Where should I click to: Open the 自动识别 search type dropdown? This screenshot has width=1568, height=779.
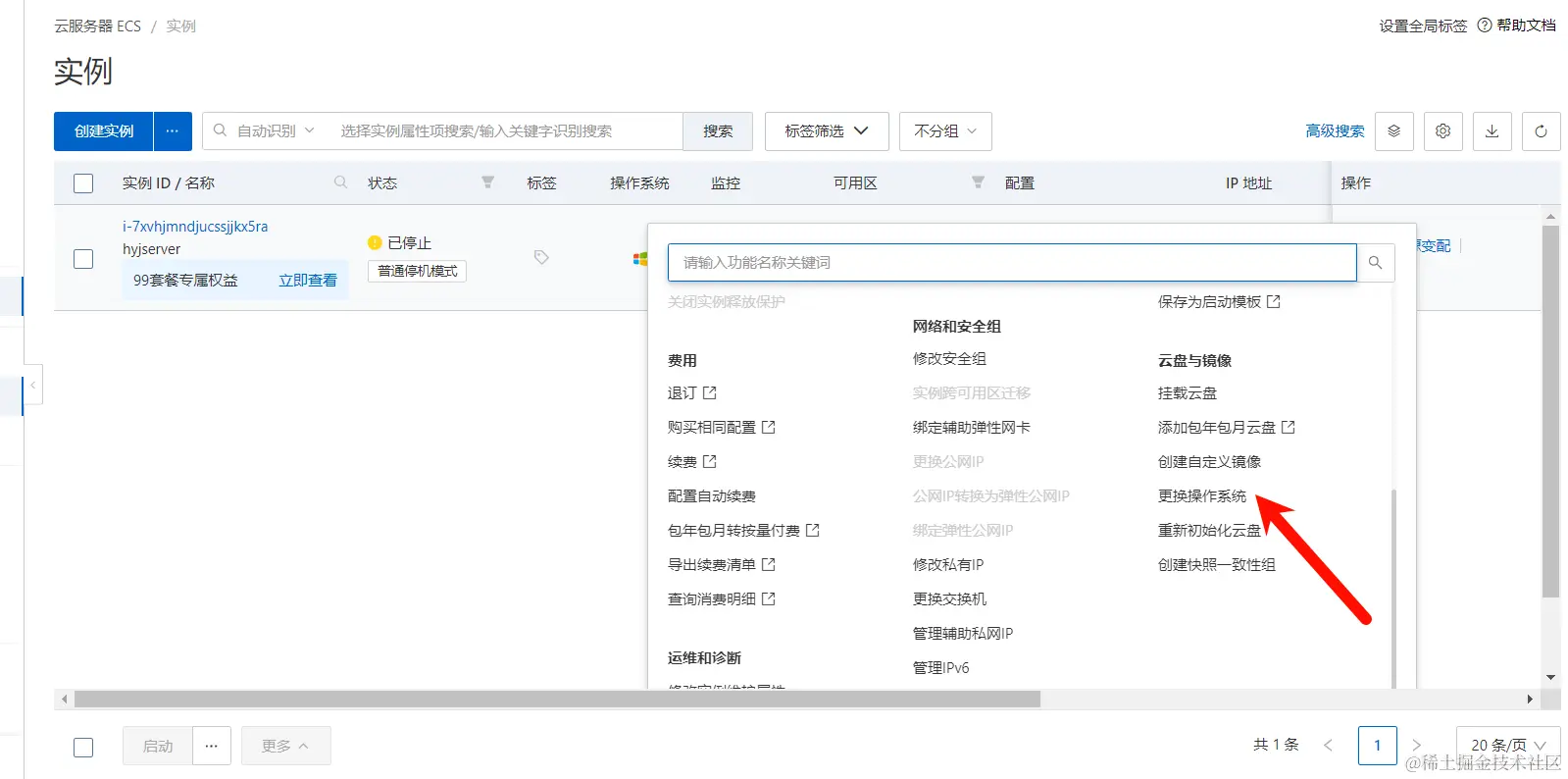[x=276, y=130]
